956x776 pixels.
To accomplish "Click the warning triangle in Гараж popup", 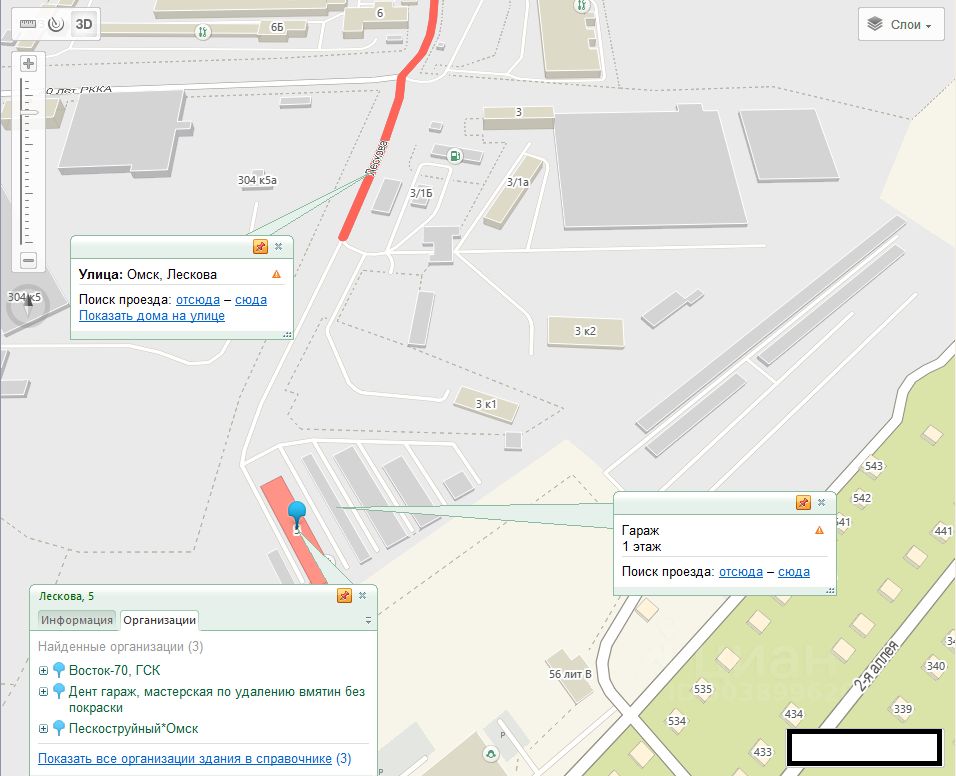I will click(x=819, y=530).
